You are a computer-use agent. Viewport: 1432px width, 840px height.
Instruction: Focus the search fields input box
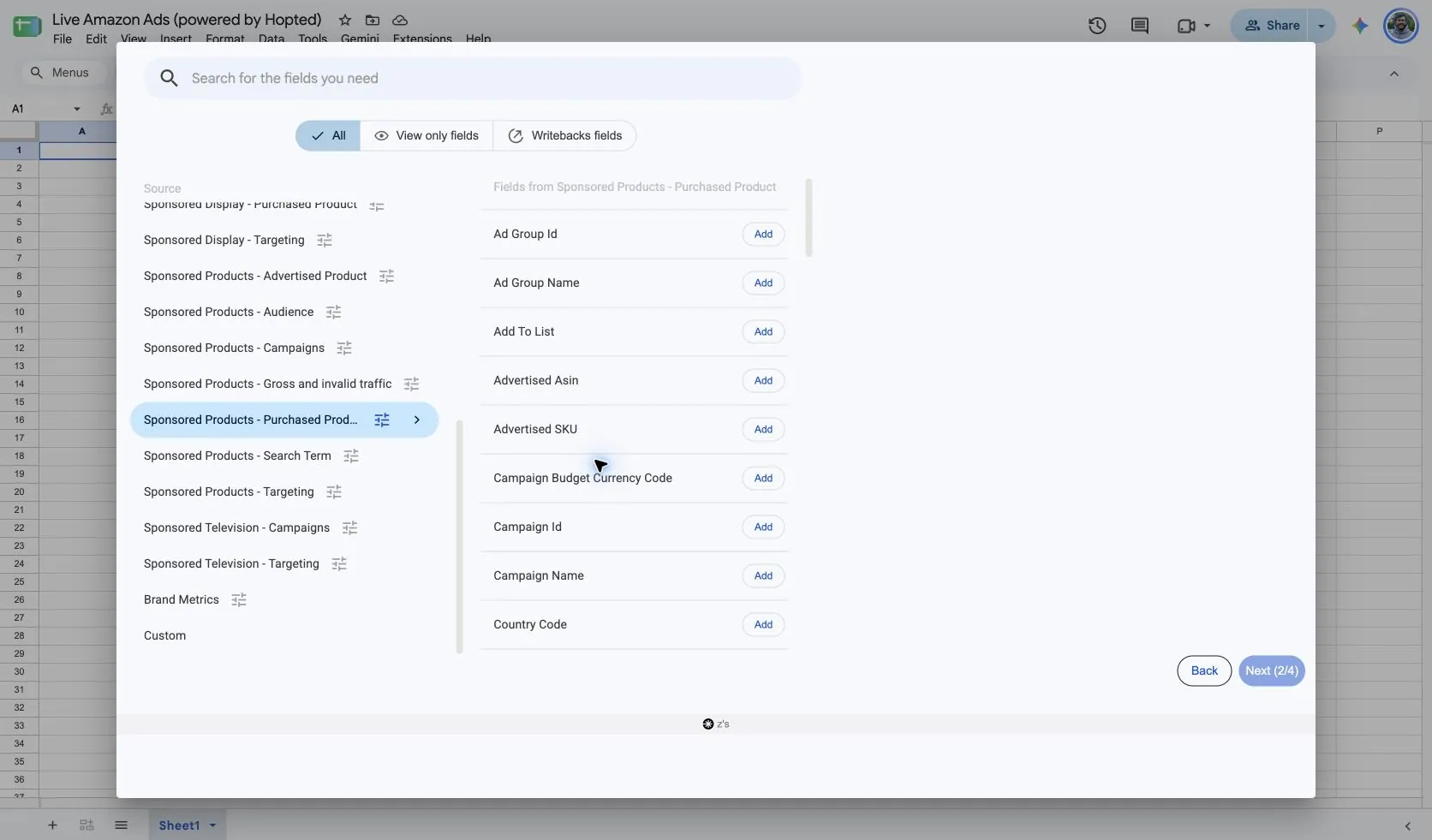[x=473, y=79]
